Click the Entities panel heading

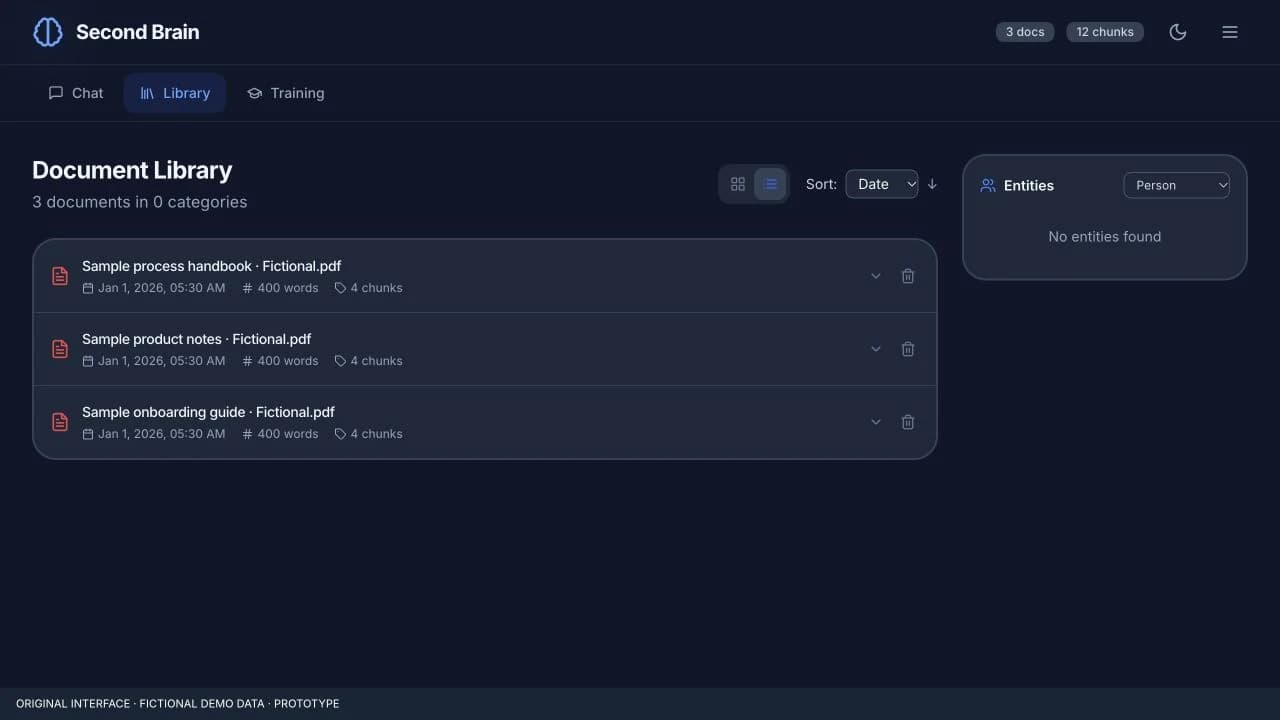(1029, 185)
